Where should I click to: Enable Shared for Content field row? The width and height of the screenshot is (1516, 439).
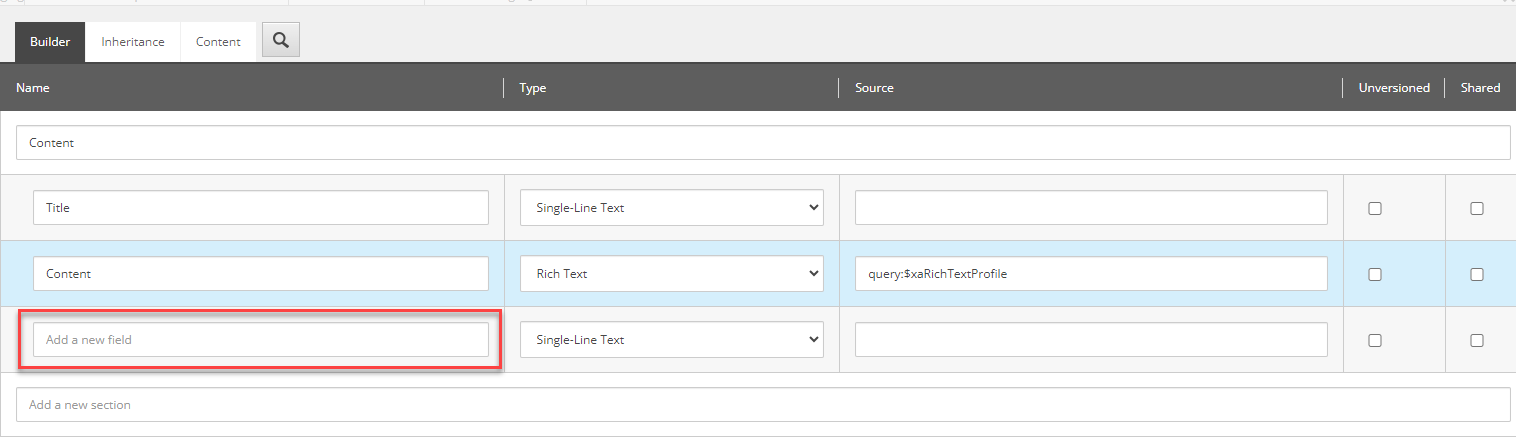pyautogui.click(x=1477, y=274)
